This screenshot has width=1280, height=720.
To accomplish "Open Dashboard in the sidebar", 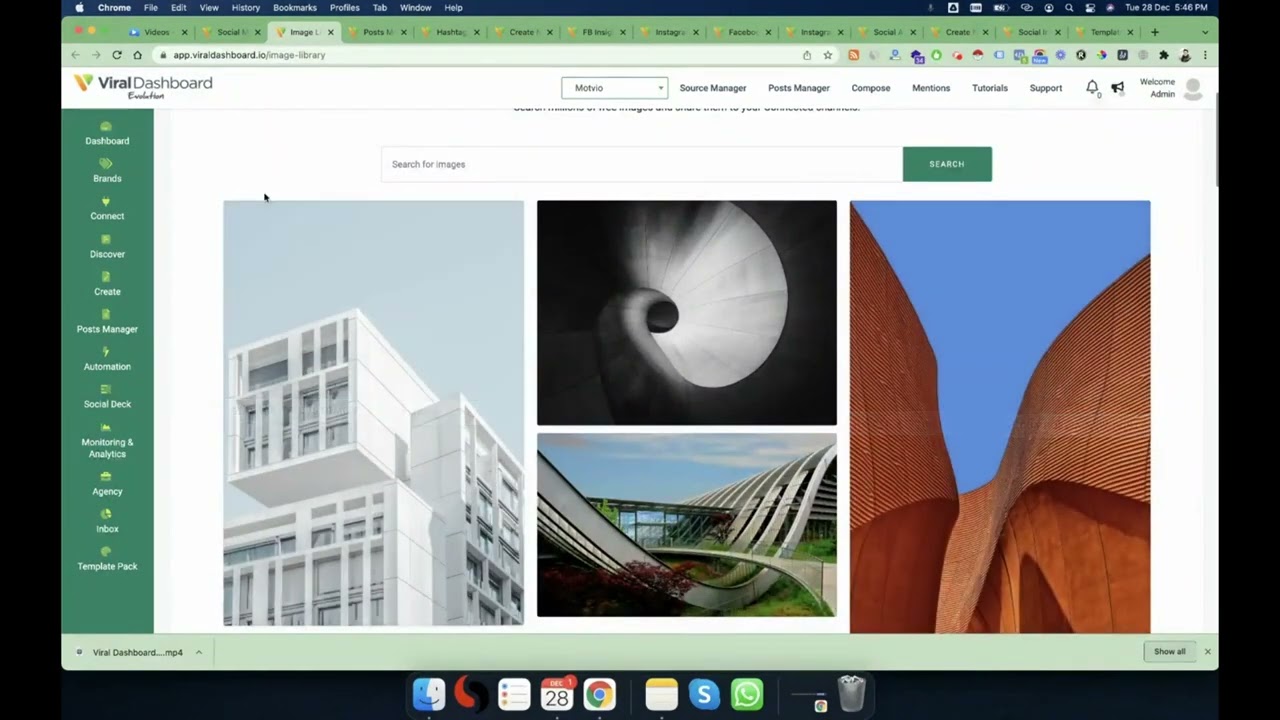I will click(x=107, y=134).
